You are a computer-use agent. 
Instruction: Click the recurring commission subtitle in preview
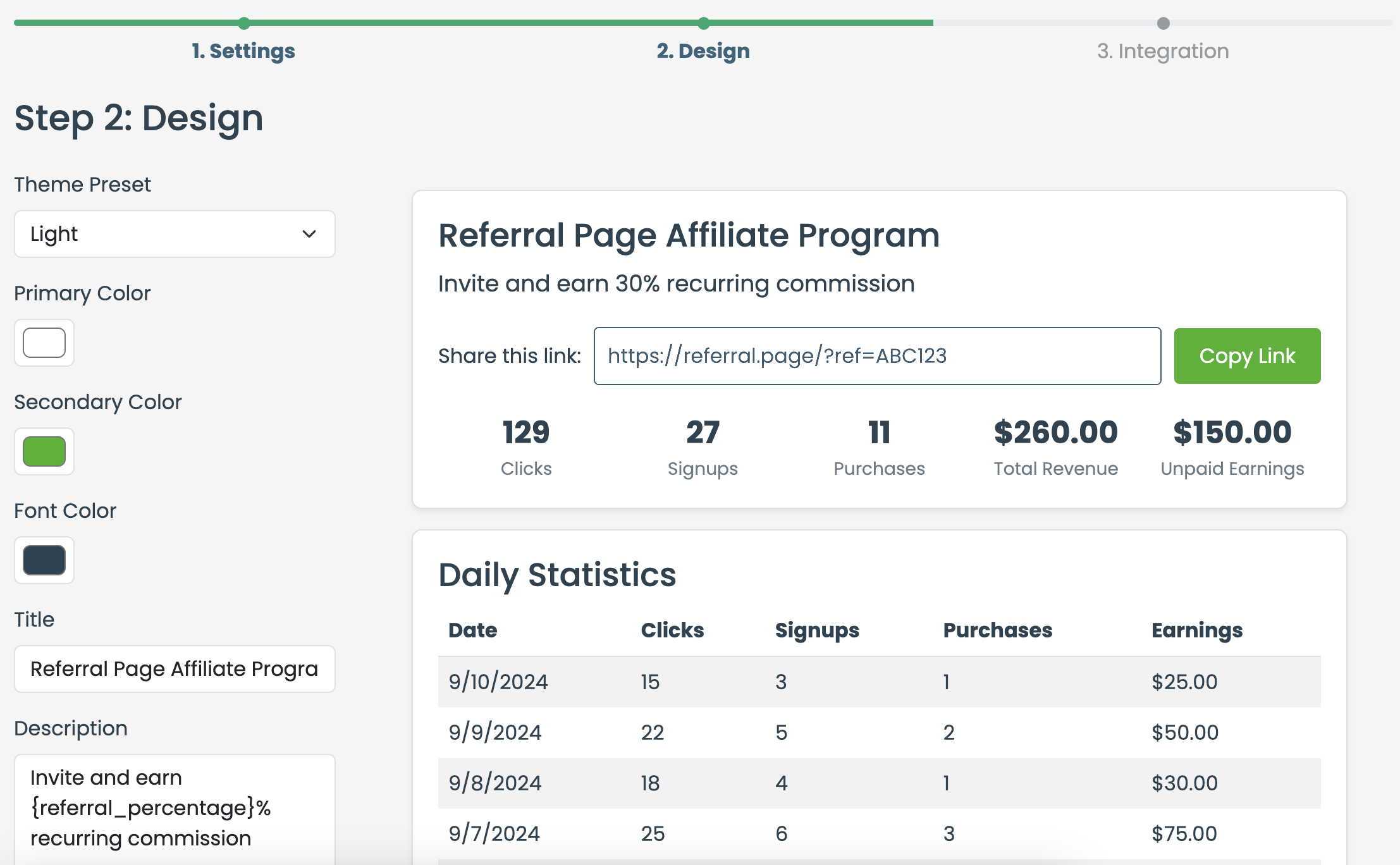pyautogui.click(x=677, y=284)
